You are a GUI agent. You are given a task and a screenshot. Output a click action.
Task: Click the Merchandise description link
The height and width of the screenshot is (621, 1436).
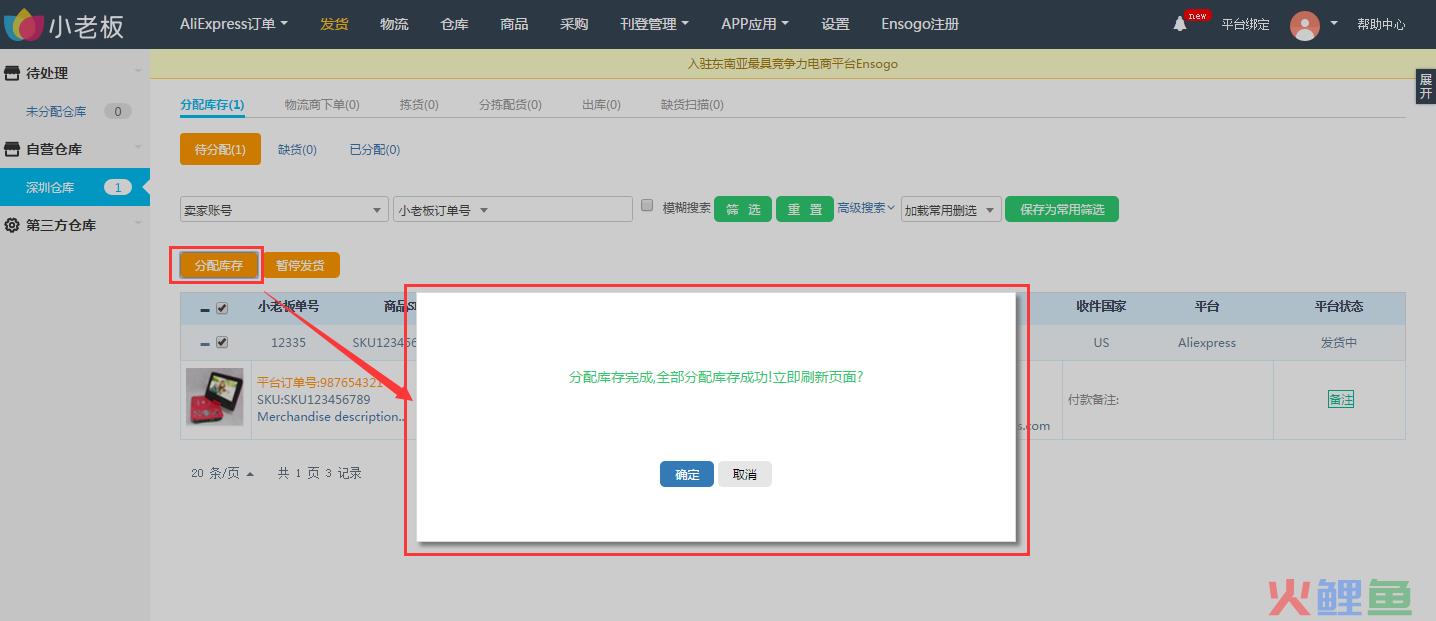pyautogui.click(x=331, y=417)
